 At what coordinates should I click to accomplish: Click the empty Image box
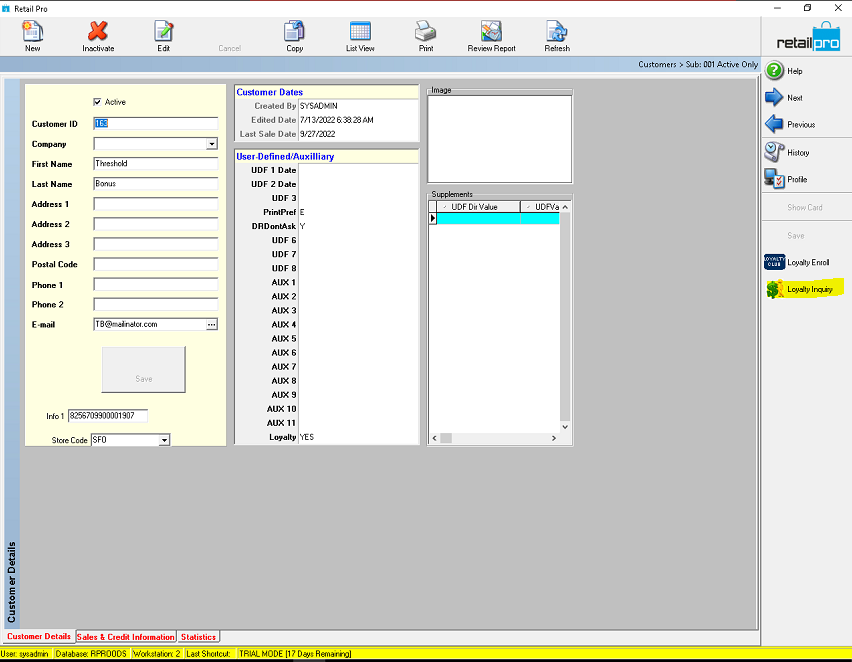pyautogui.click(x=499, y=139)
